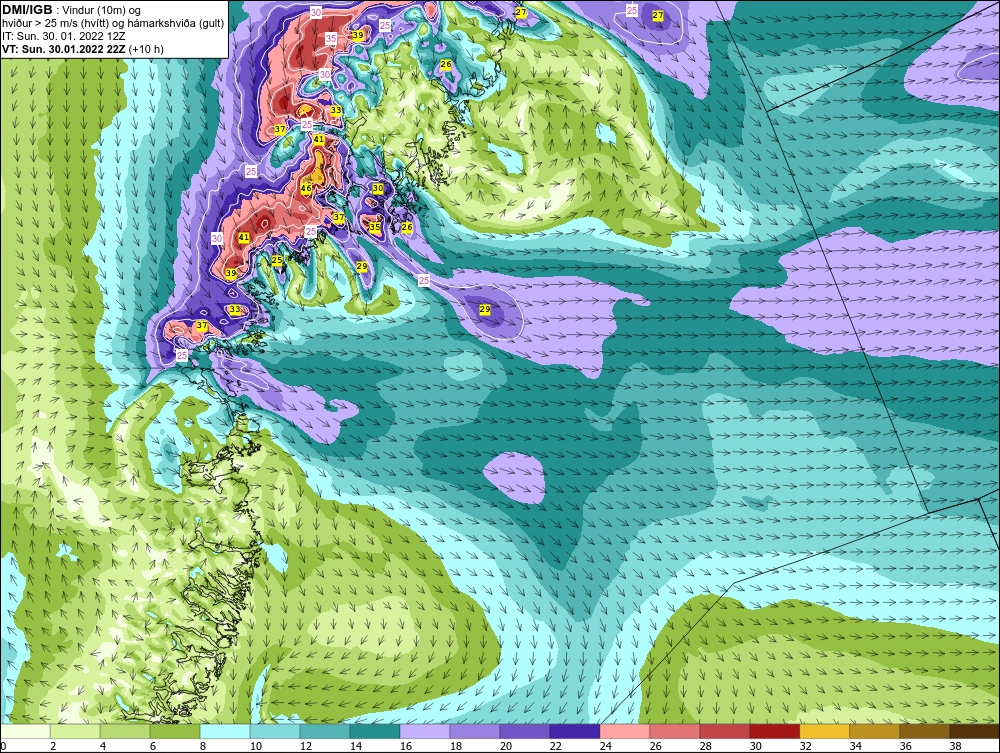
Task: Click the legend tick label '4'
Action: pos(103,746)
